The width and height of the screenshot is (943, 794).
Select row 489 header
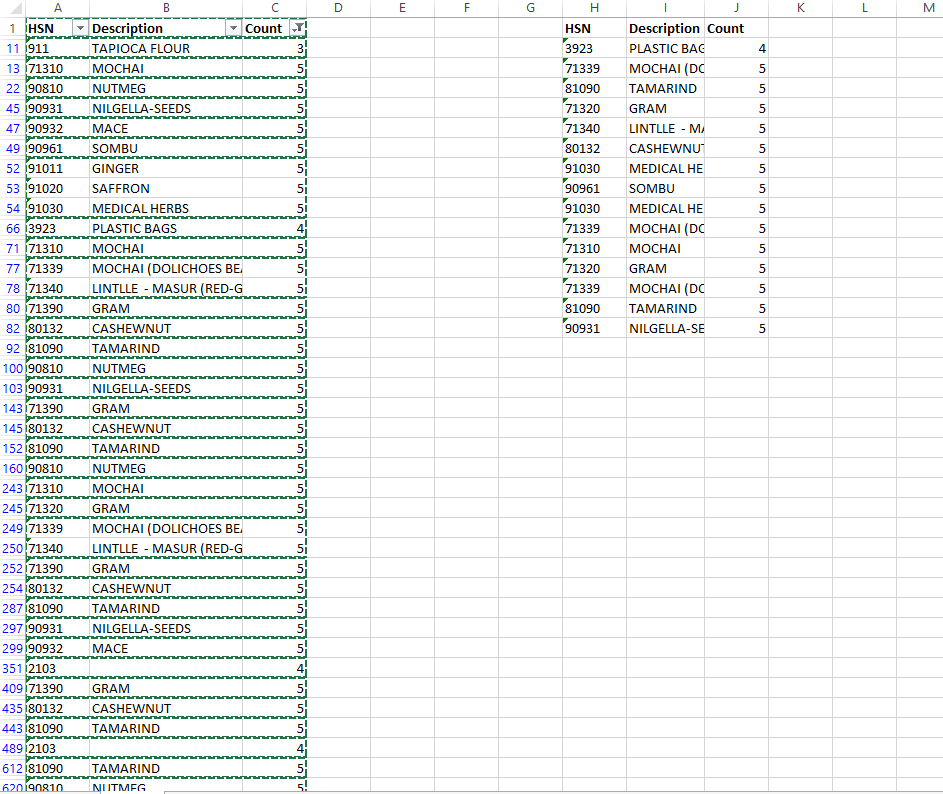tap(13, 748)
